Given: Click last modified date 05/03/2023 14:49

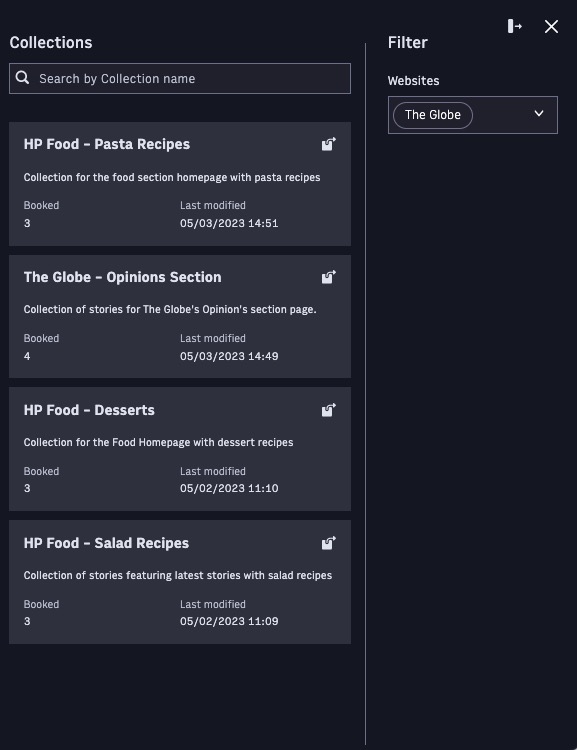Looking at the screenshot, I should [229, 356].
